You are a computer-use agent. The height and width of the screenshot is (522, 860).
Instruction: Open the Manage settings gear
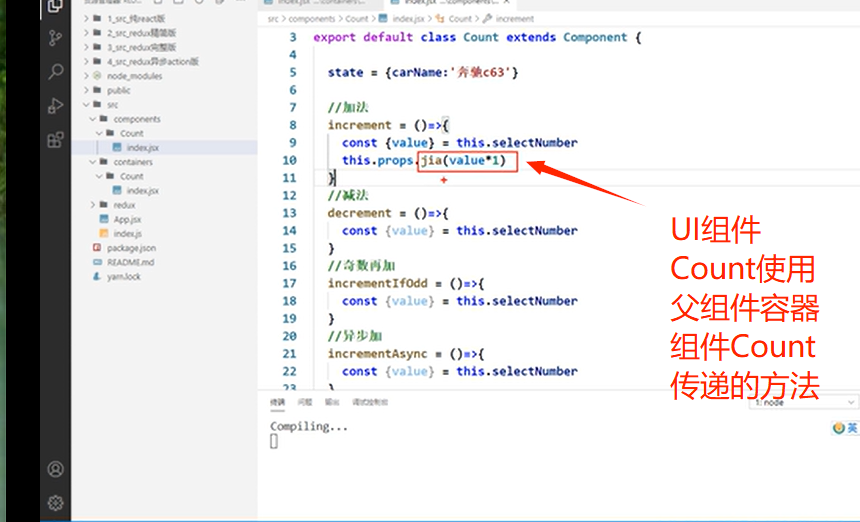(55, 503)
